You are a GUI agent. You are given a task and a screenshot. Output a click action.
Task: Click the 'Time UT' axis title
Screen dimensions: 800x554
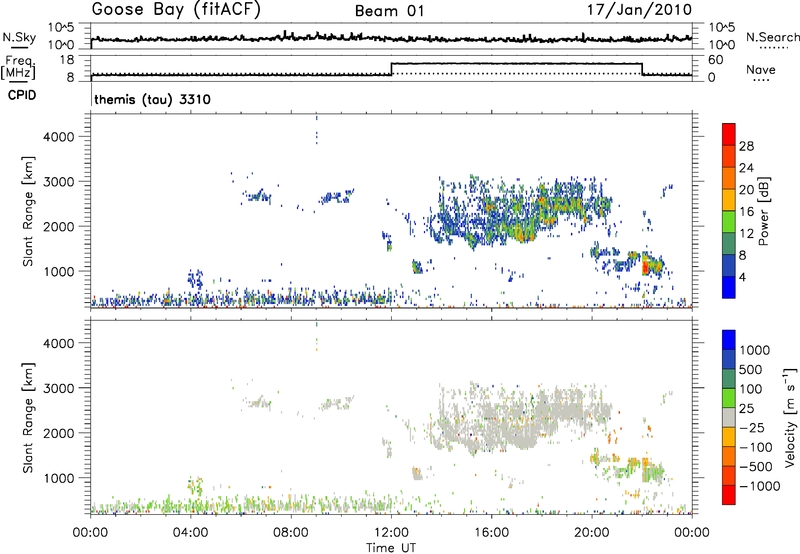[x=391, y=548]
